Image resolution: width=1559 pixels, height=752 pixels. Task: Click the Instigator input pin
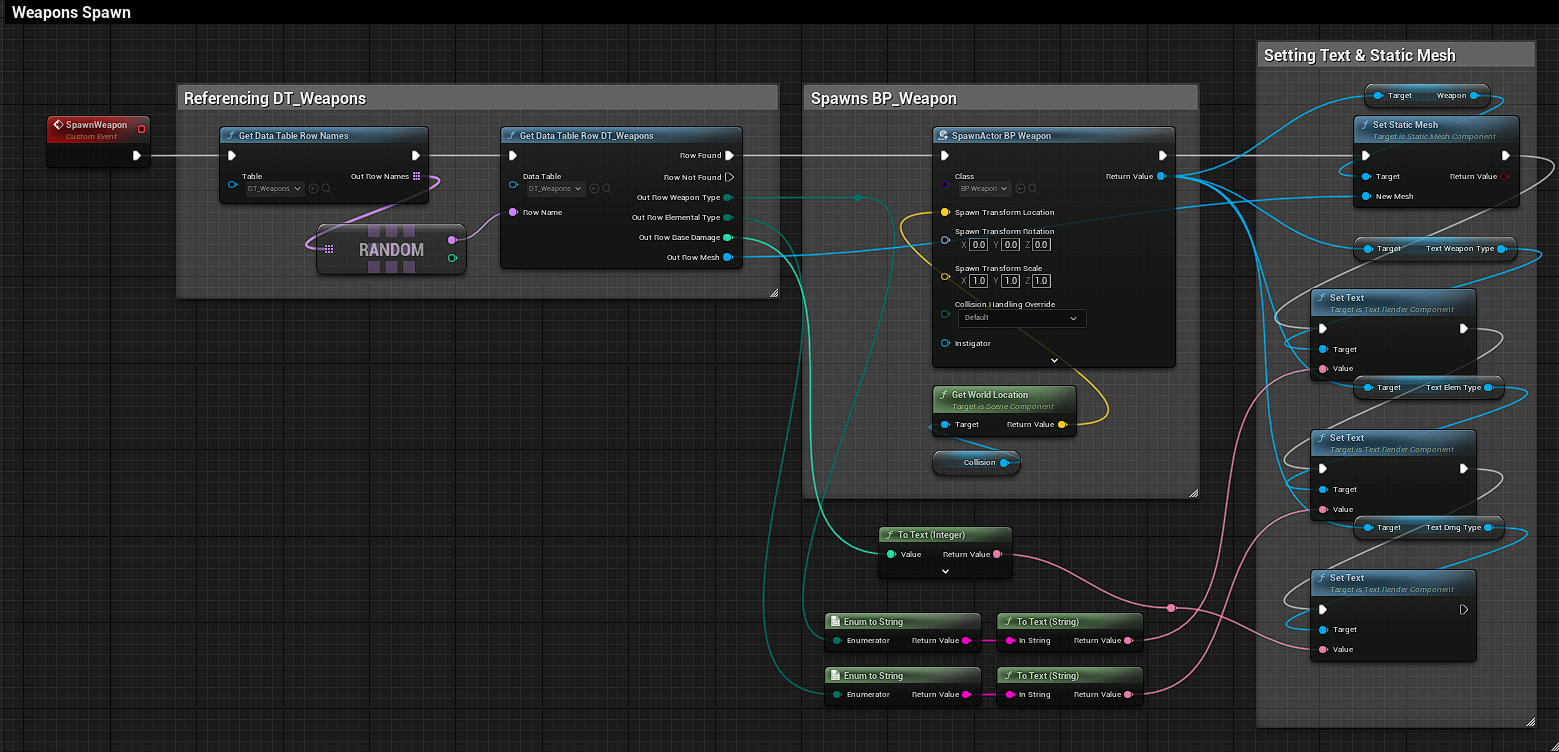945,343
